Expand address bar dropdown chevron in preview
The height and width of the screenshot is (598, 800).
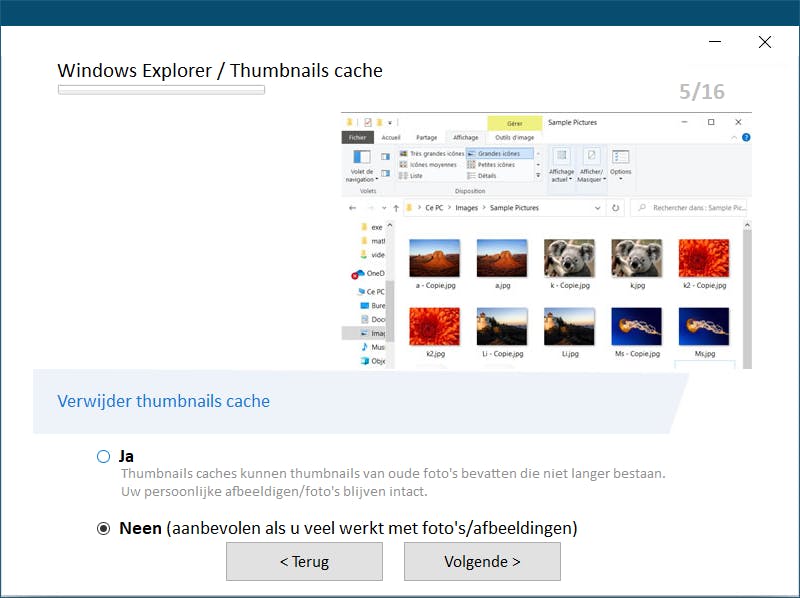597,208
